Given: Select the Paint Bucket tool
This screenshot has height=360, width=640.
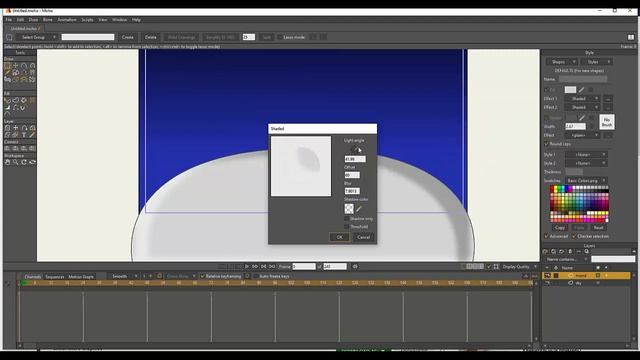Looking at the screenshot, I should (x=24, y=100).
